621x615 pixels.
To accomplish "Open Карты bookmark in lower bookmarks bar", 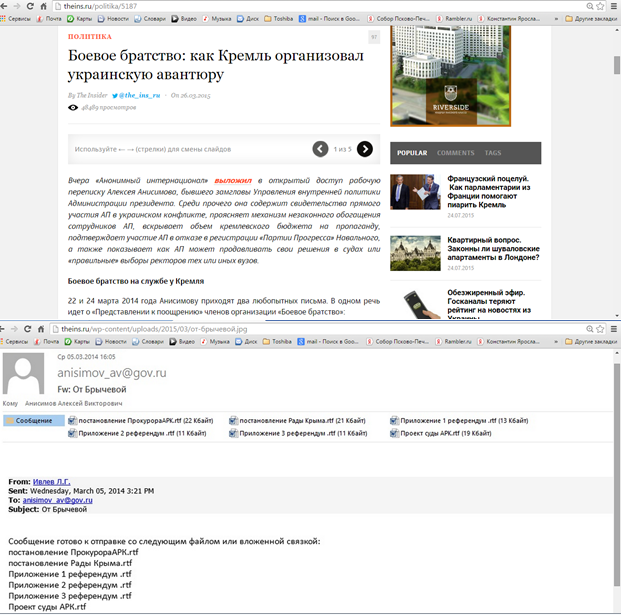I will tap(77, 341).
